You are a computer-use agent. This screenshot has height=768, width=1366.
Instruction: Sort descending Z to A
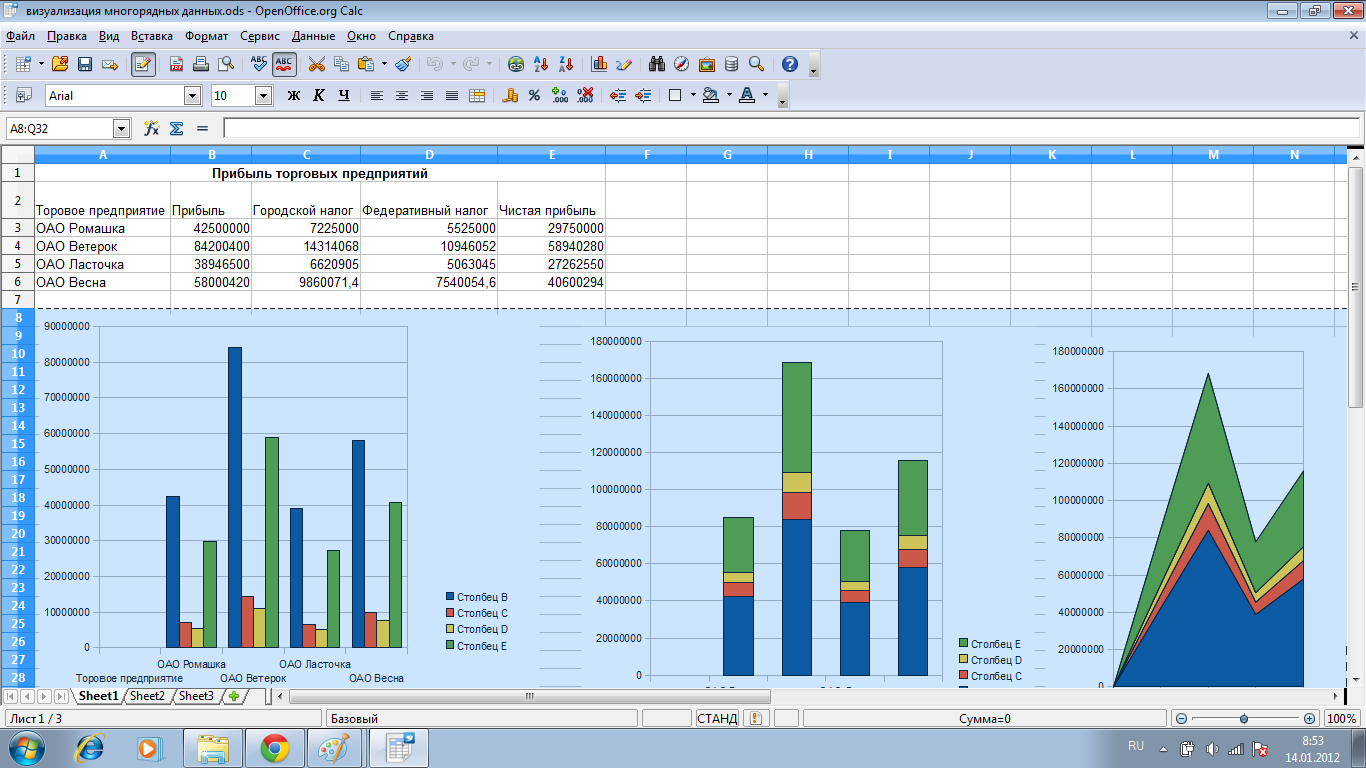[566, 64]
